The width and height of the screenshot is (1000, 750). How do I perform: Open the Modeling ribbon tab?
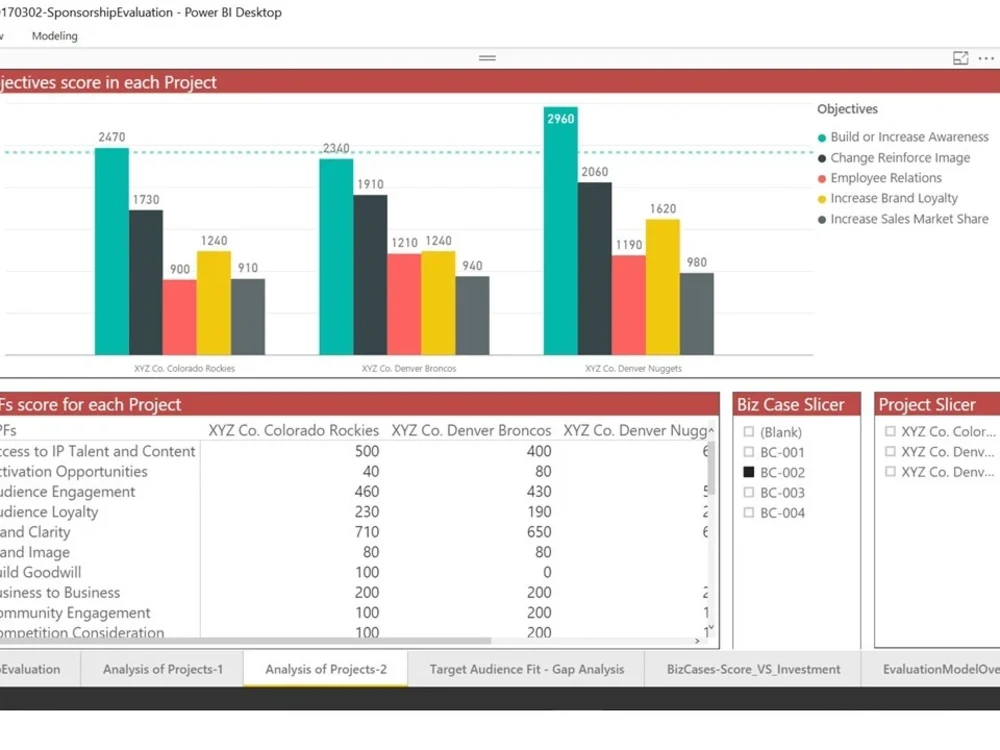click(x=55, y=36)
